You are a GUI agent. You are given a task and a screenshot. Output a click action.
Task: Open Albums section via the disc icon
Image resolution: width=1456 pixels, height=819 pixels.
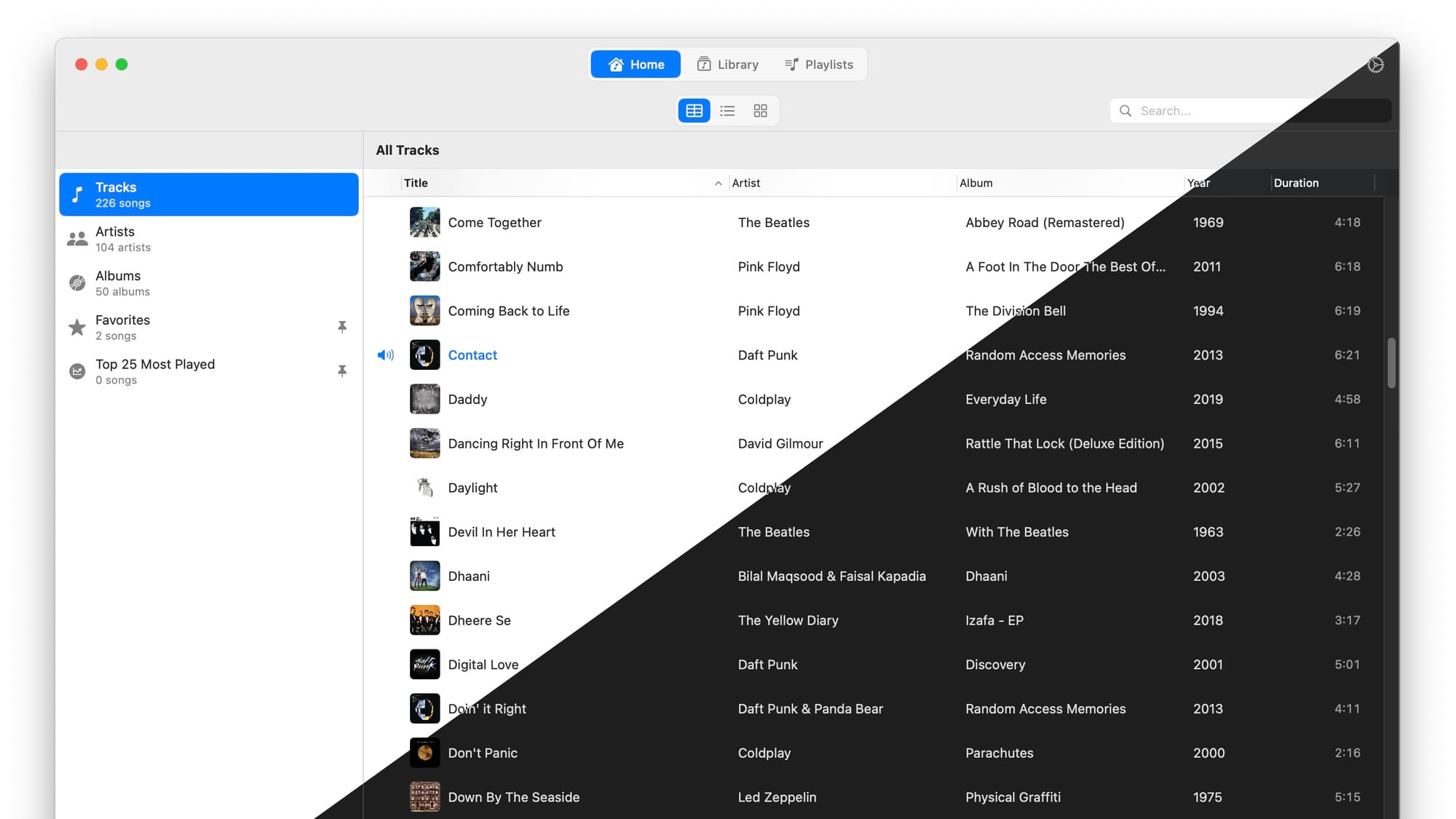76,282
